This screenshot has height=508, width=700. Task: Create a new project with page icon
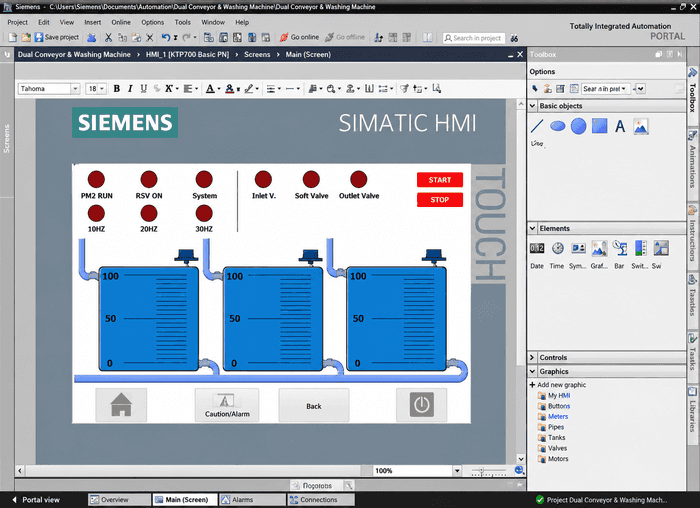[12, 37]
